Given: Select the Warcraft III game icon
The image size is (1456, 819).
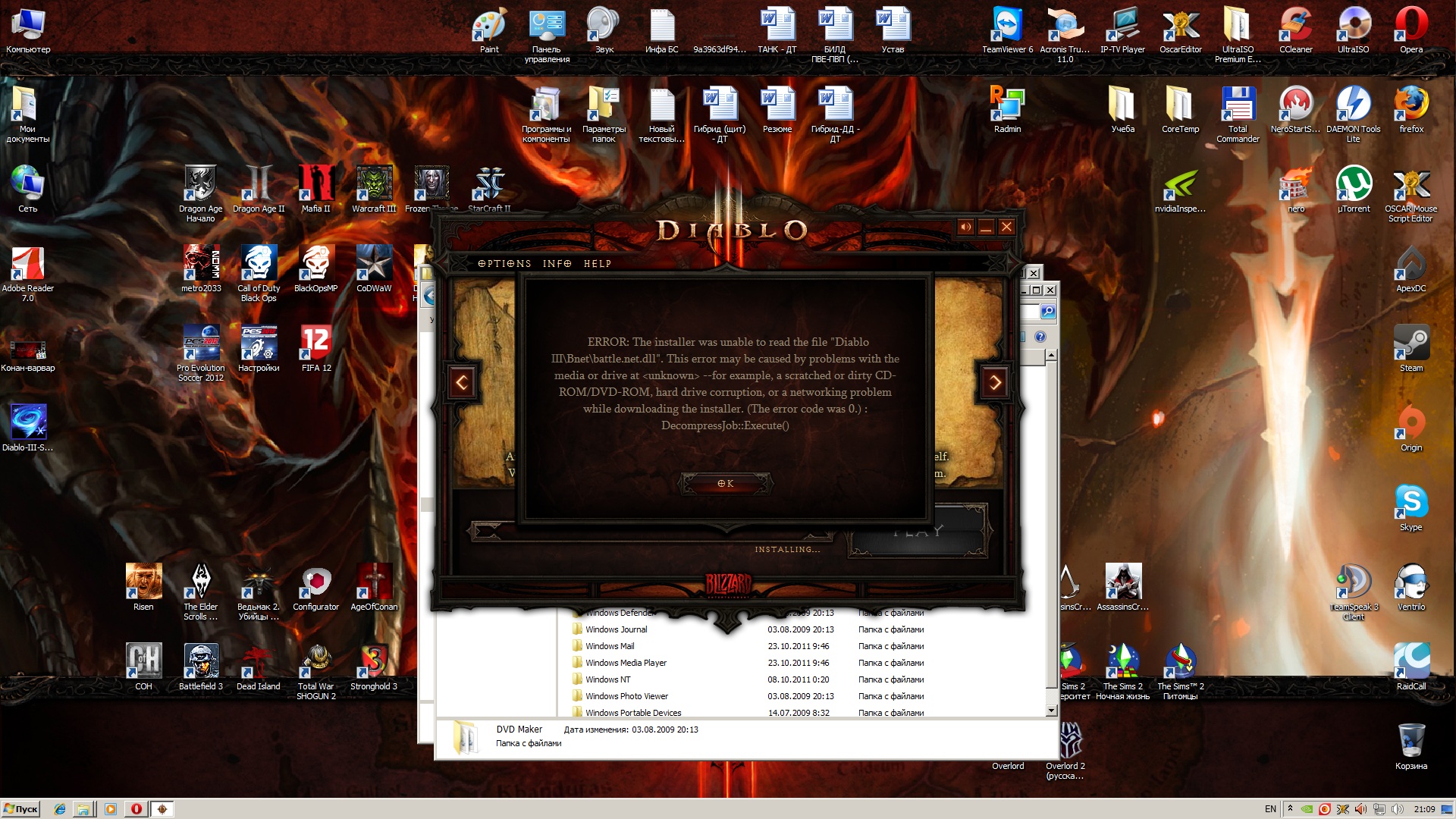Looking at the screenshot, I should point(374,190).
